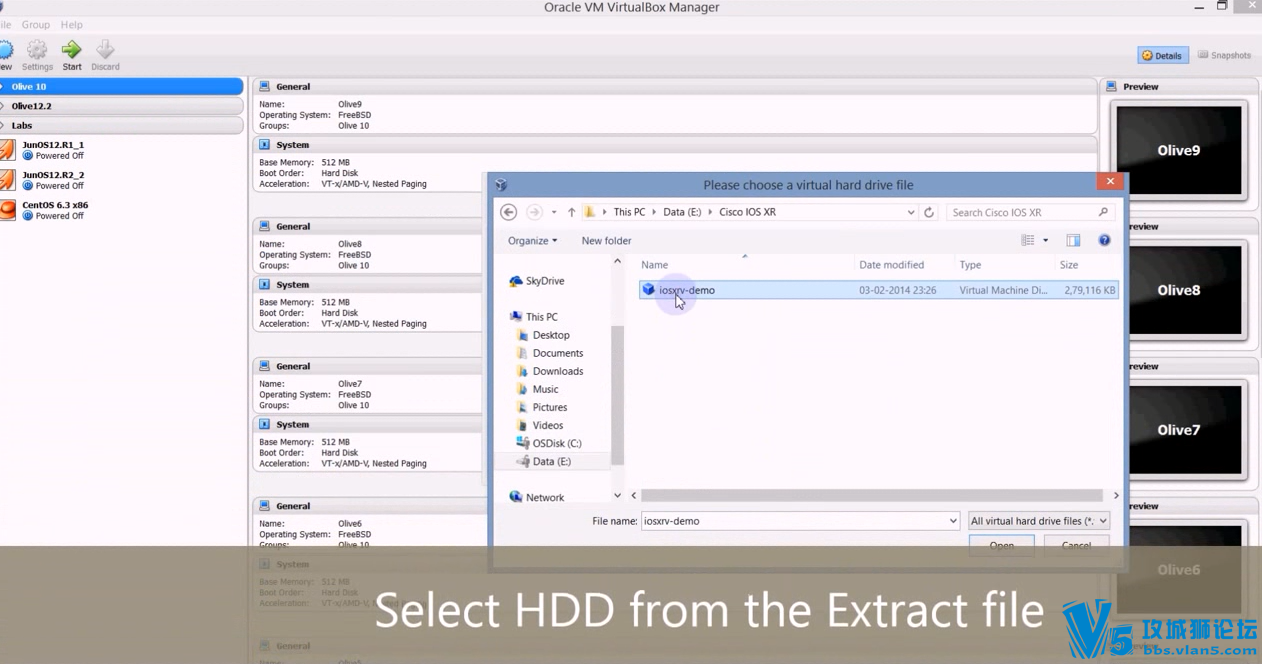This screenshot has width=1262, height=664.
Task: Open Documents in navigation pane
Action: (557, 353)
